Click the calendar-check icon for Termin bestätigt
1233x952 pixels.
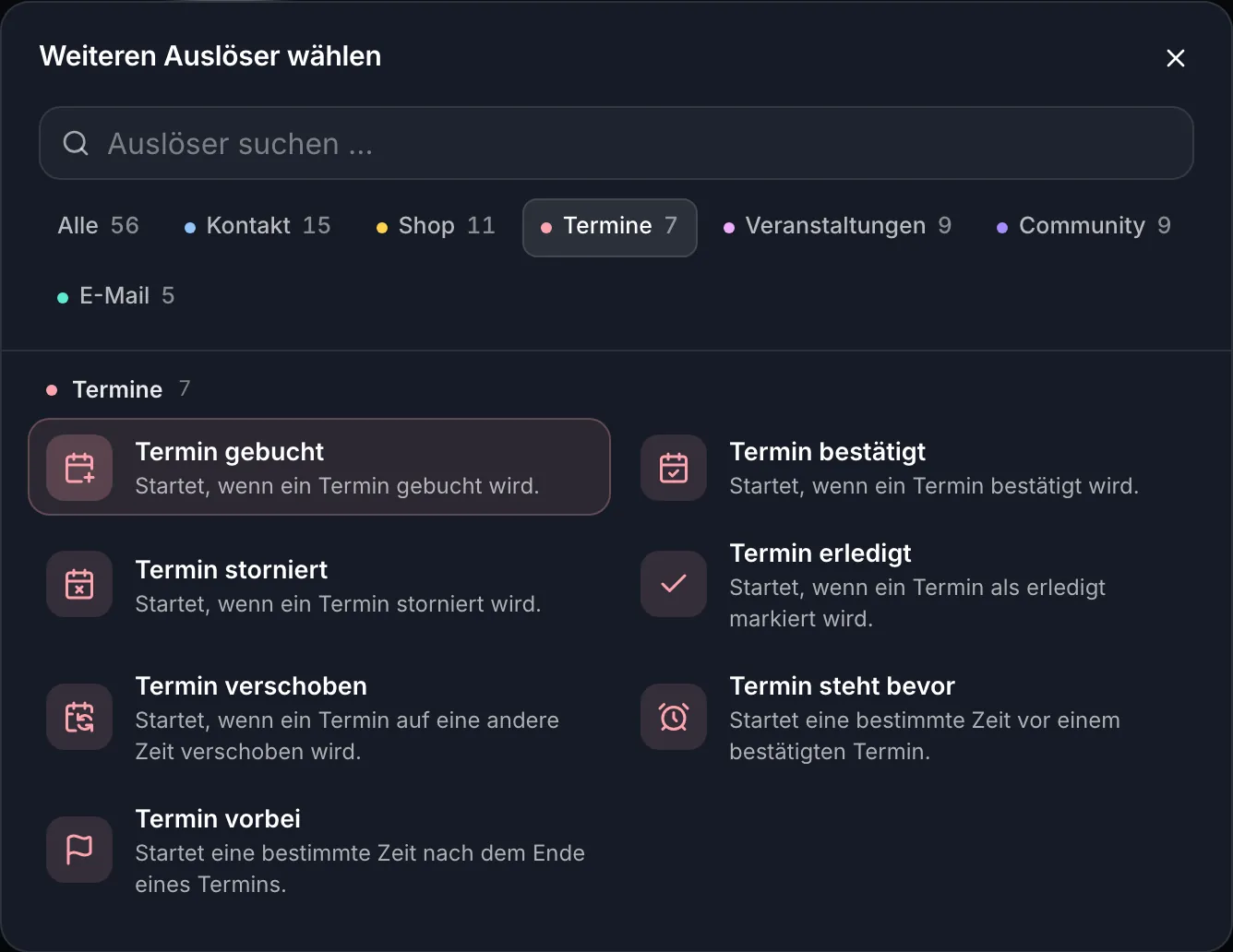[674, 468]
